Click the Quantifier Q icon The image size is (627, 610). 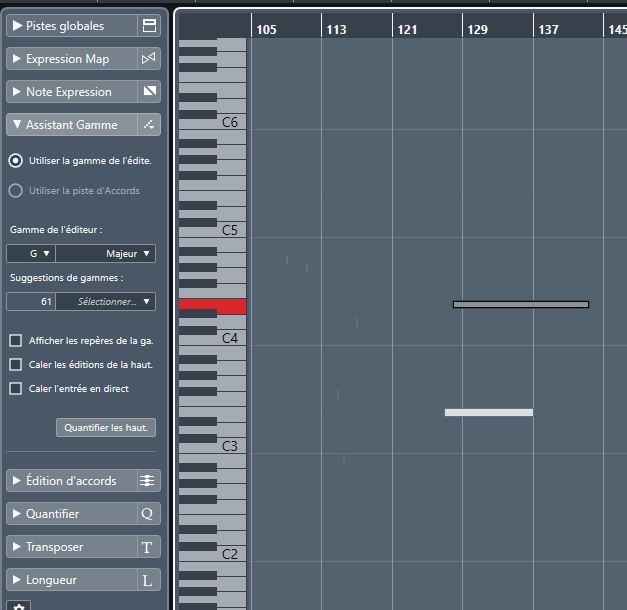147,514
